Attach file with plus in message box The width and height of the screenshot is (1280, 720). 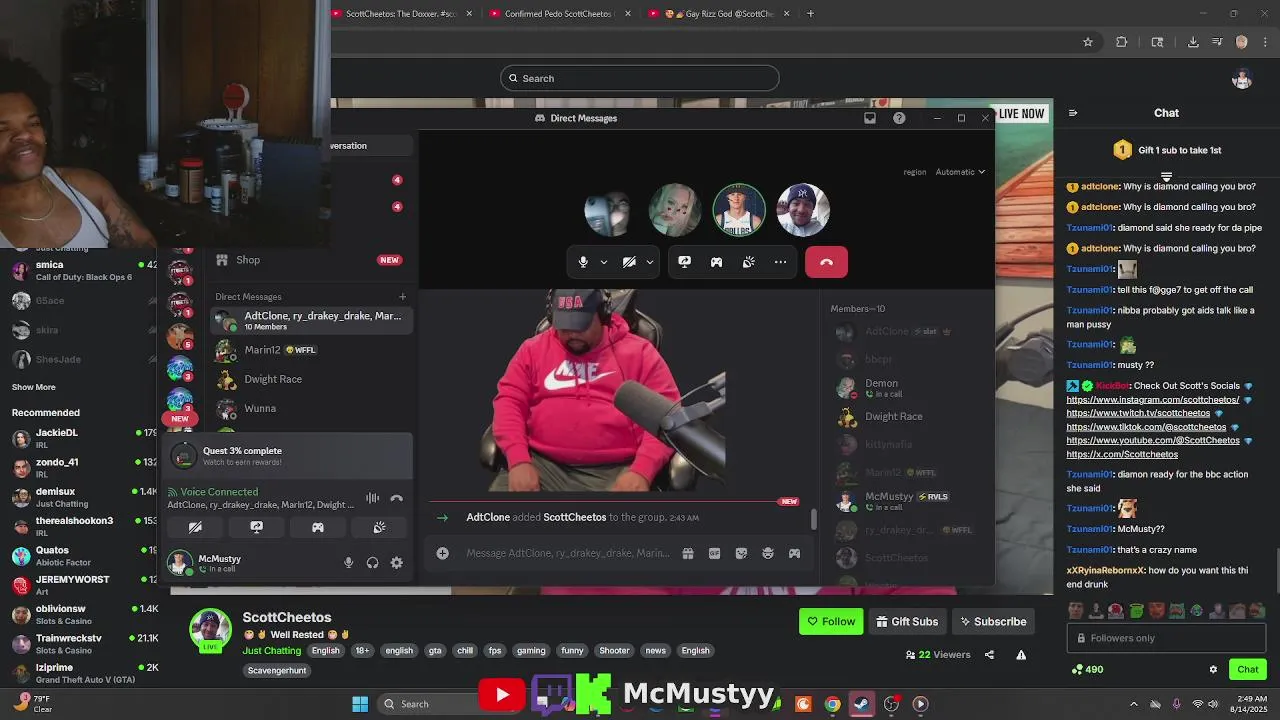(442, 553)
